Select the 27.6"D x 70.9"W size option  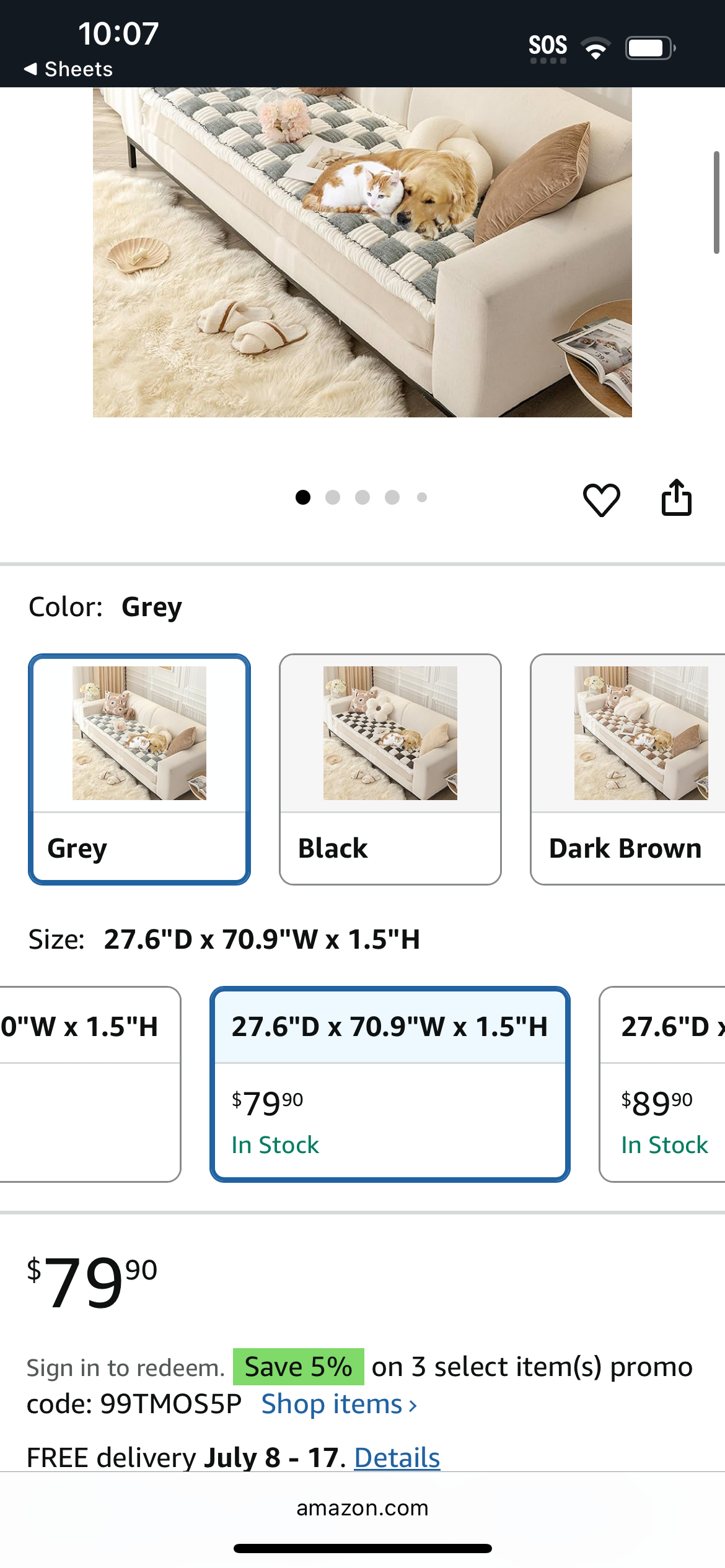pos(390,1084)
